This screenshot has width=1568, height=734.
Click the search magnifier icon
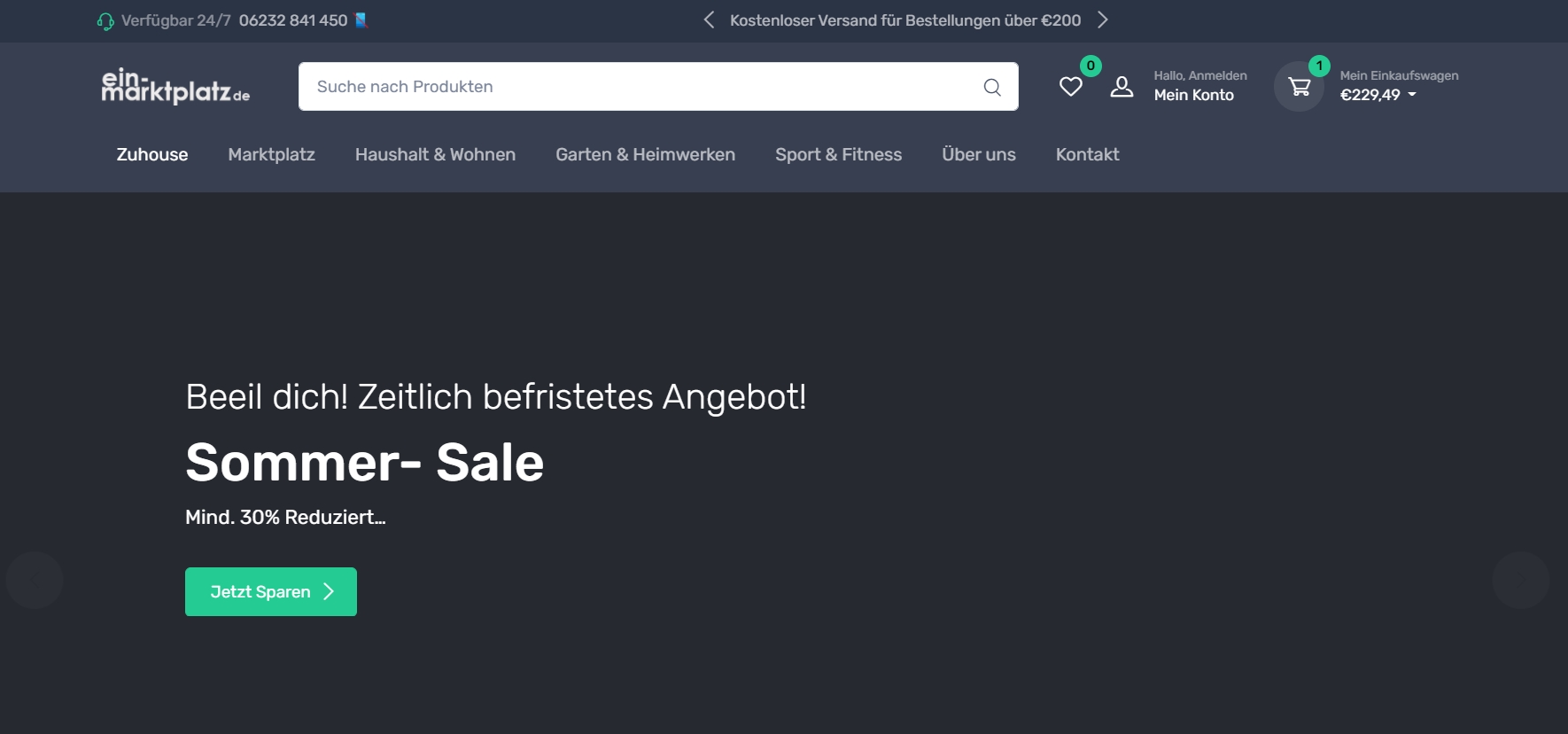coord(992,87)
